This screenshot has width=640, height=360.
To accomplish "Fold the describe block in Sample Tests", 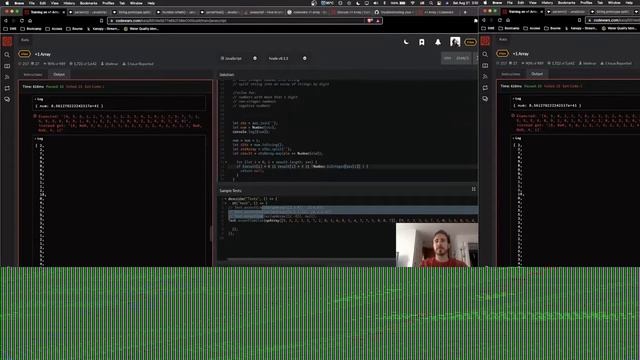I will 225,199.
